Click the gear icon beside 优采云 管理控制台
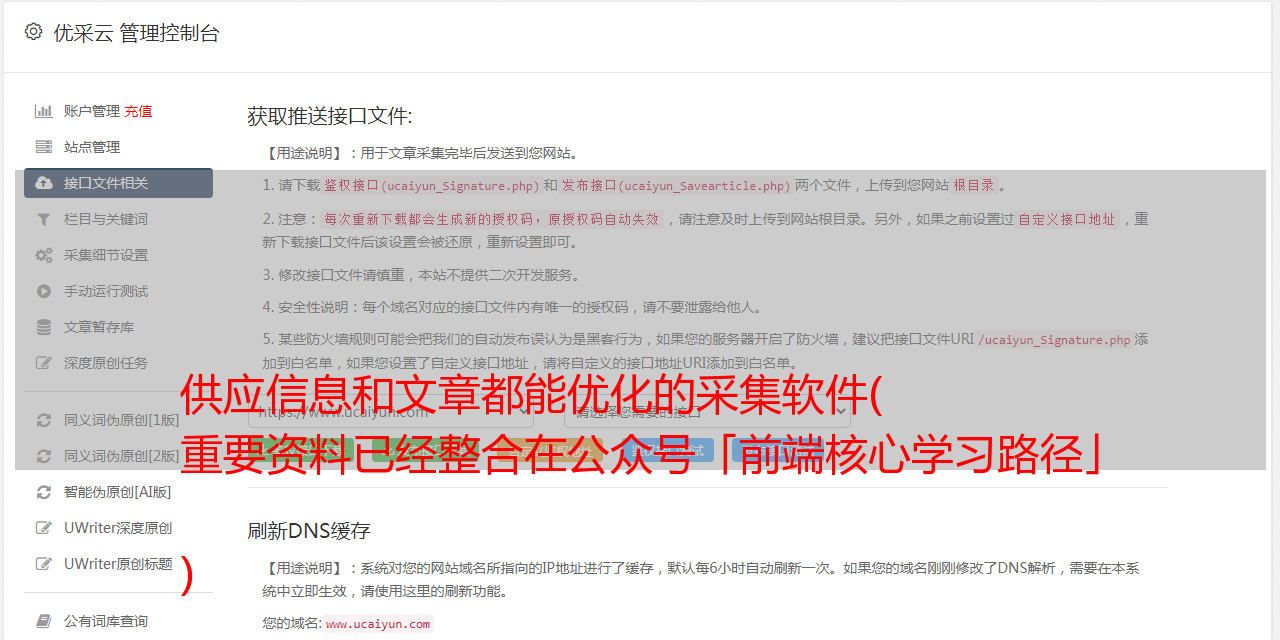 (33, 32)
